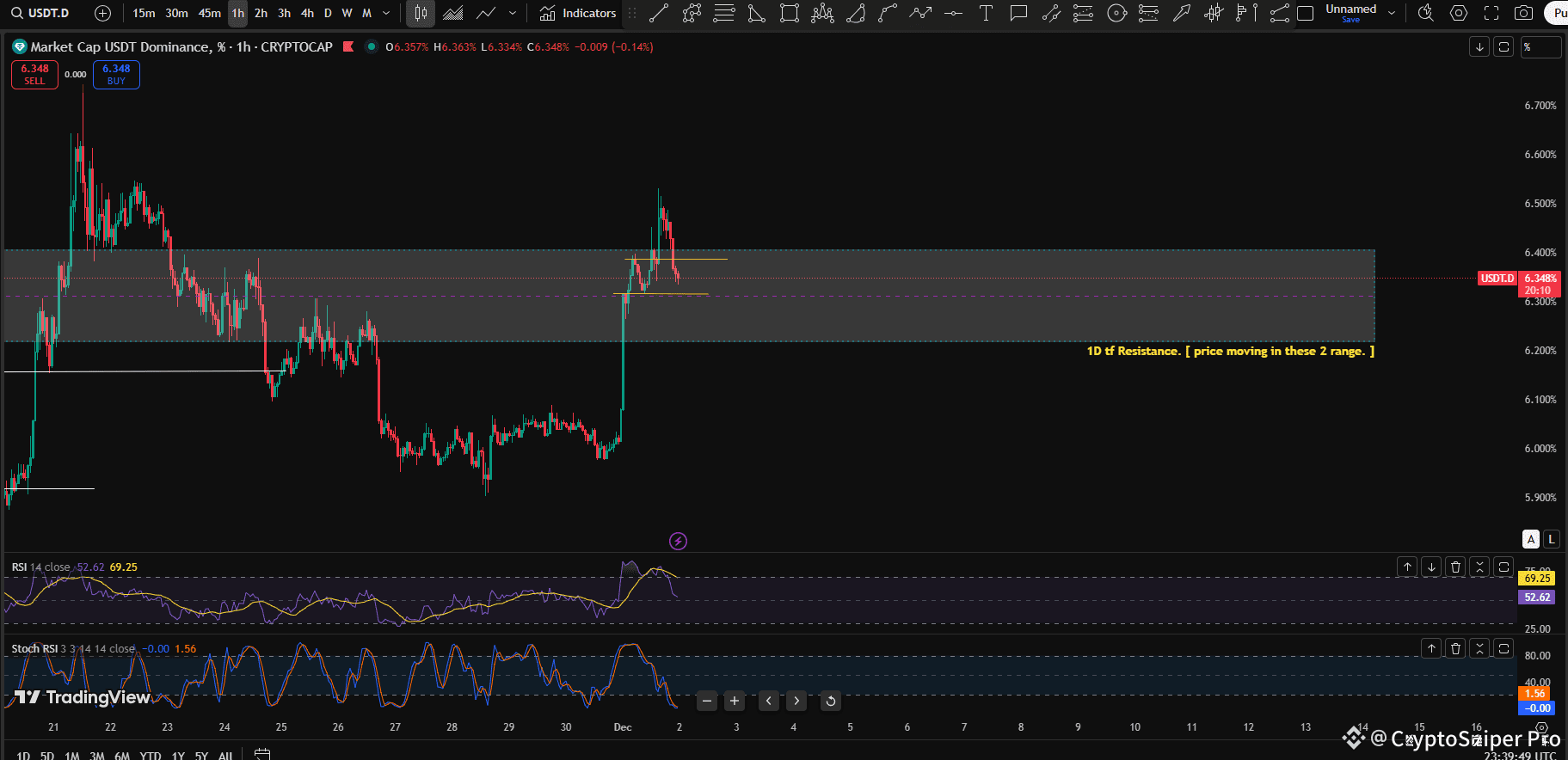This screenshot has width=1568, height=760.
Task: Take a chart snapshot with camera icon
Action: (x=1523, y=13)
